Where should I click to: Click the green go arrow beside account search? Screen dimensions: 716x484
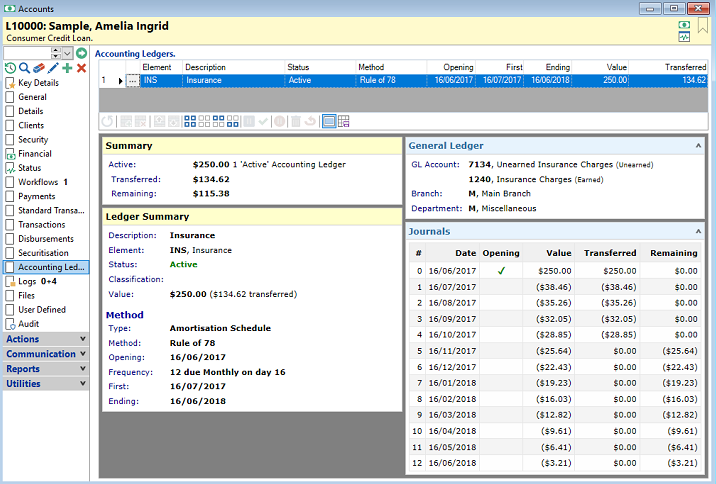click(x=81, y=53)
